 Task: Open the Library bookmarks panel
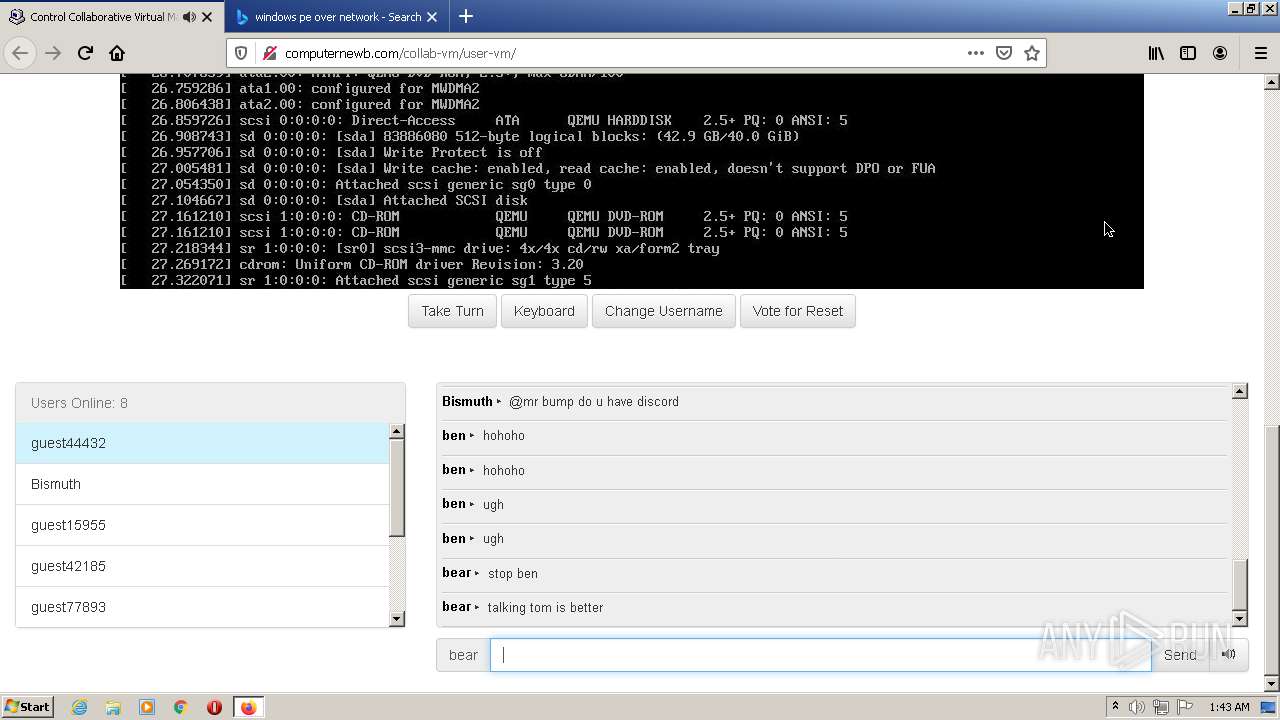(1156, 53)
